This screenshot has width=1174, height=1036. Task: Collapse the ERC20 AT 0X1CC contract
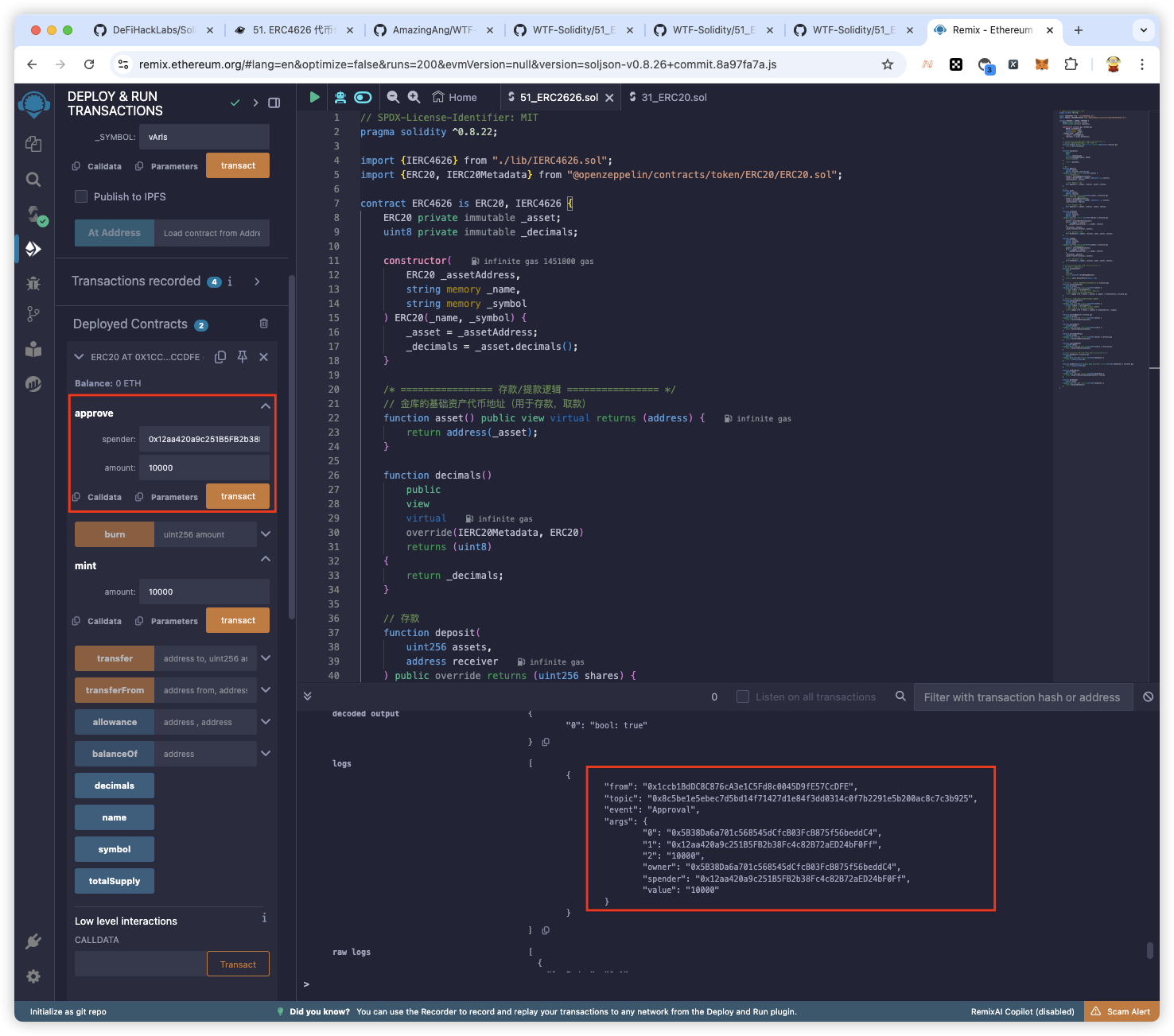tap(79, 357)
